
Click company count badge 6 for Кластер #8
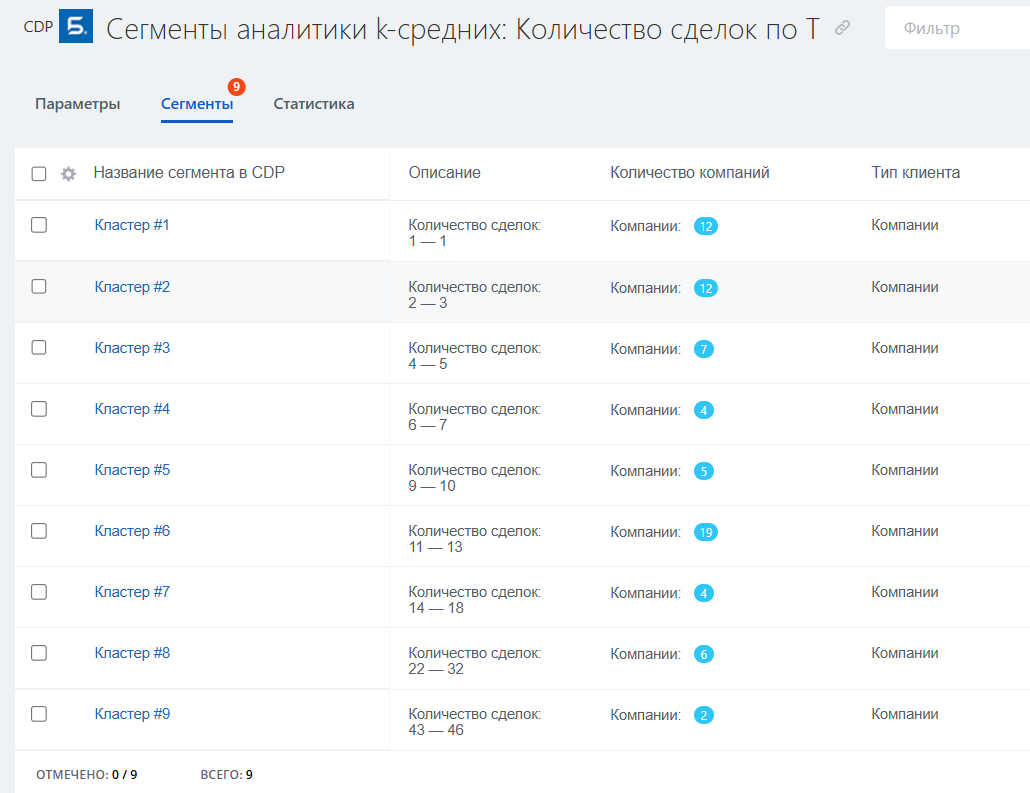pos(704,654)
